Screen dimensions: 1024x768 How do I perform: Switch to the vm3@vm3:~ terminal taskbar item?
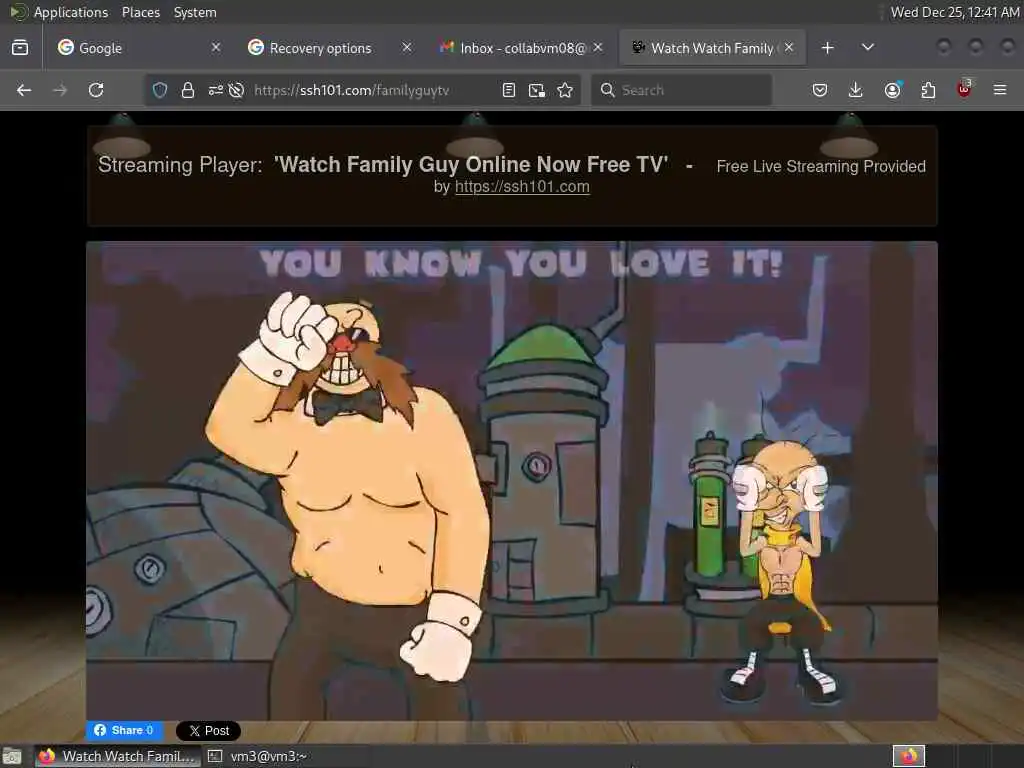[258, 756]
